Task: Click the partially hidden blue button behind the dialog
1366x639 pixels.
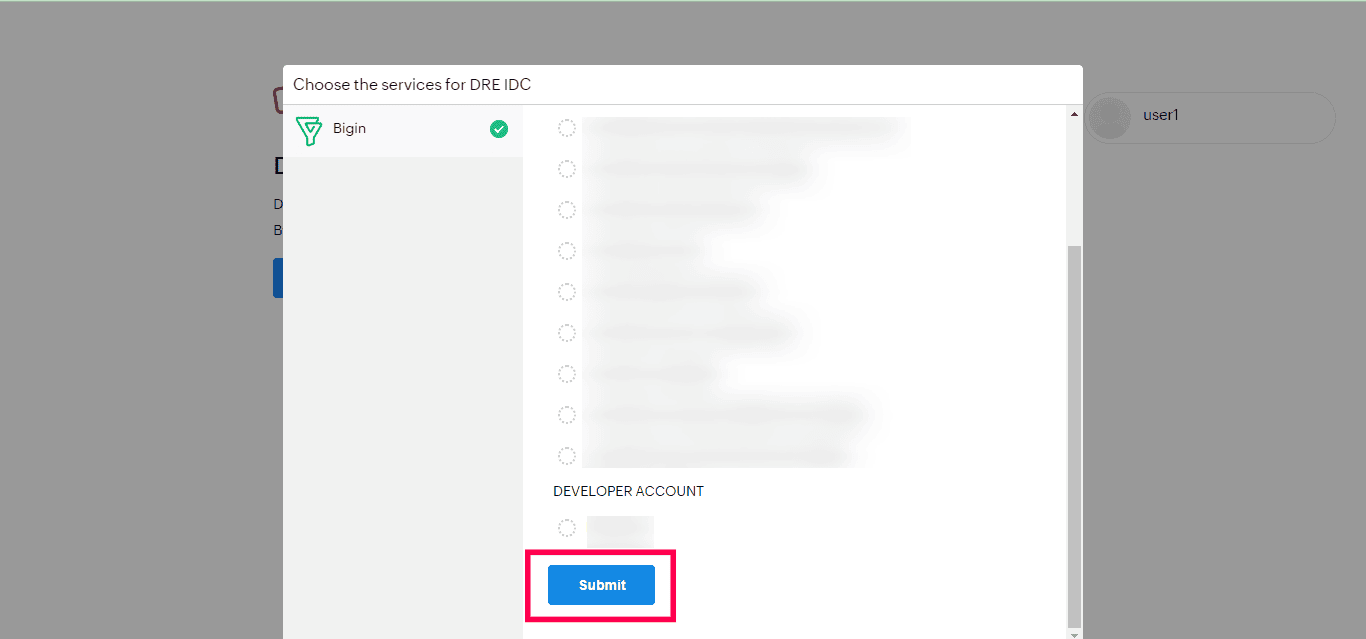Action: (x=278, y=278)
